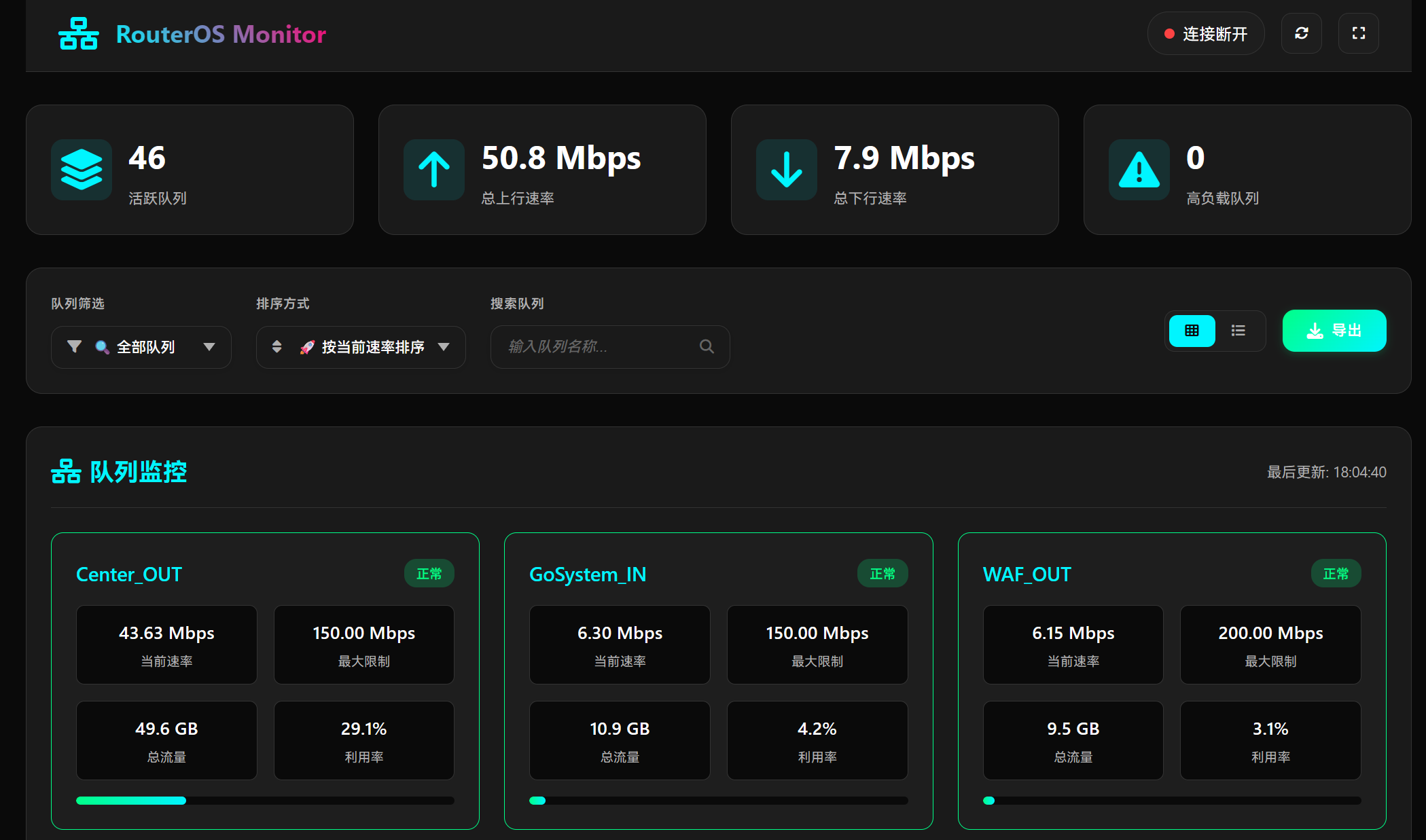This screenshot has height=840, width=1426.
Task: Click the refresh icon button in header
Action: pyautogui.click(x=1301, y=33)
